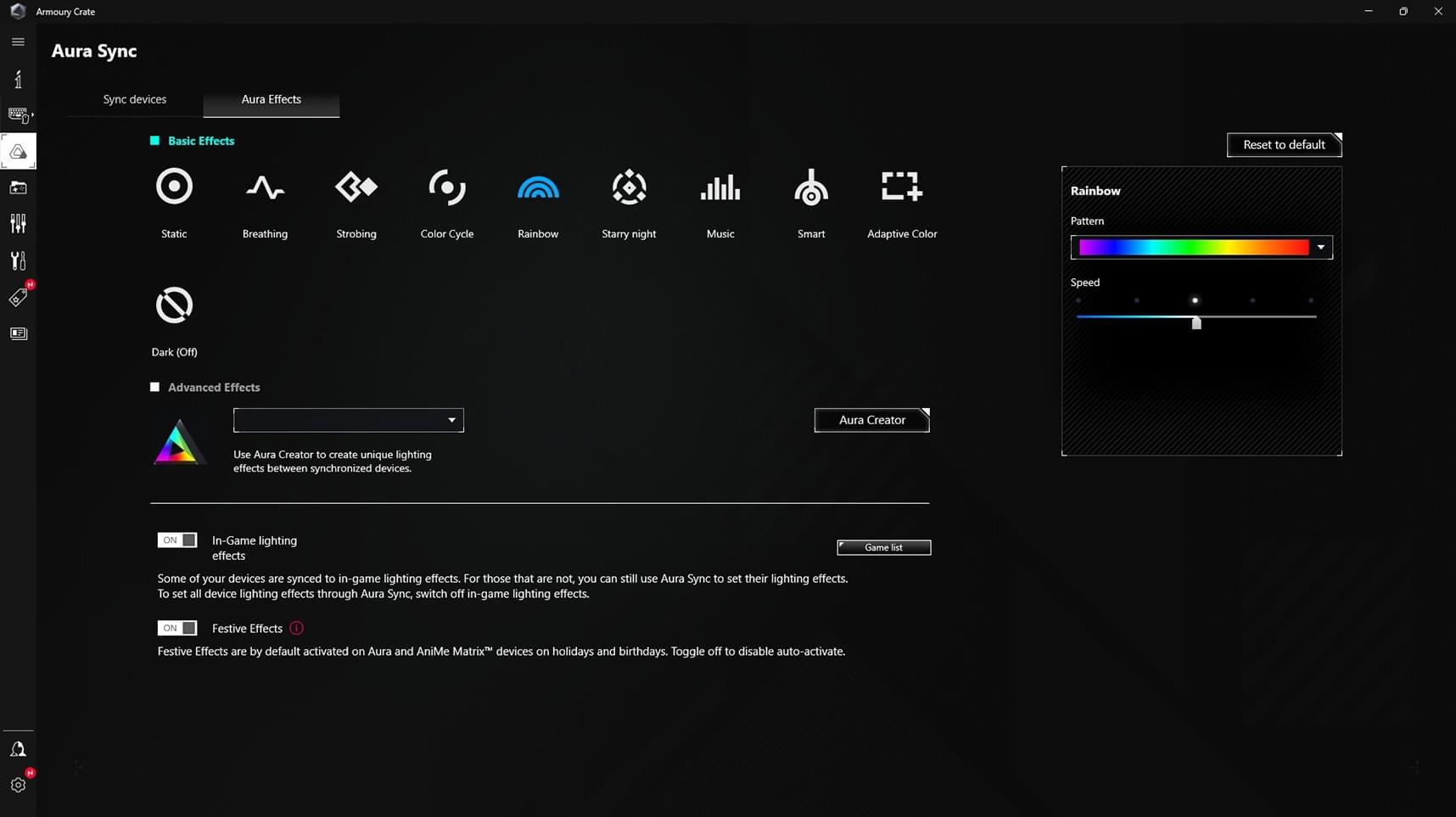Choose the Adaptive Color effect
This screenshot has width=1456, height=817.
click(901, 187)
